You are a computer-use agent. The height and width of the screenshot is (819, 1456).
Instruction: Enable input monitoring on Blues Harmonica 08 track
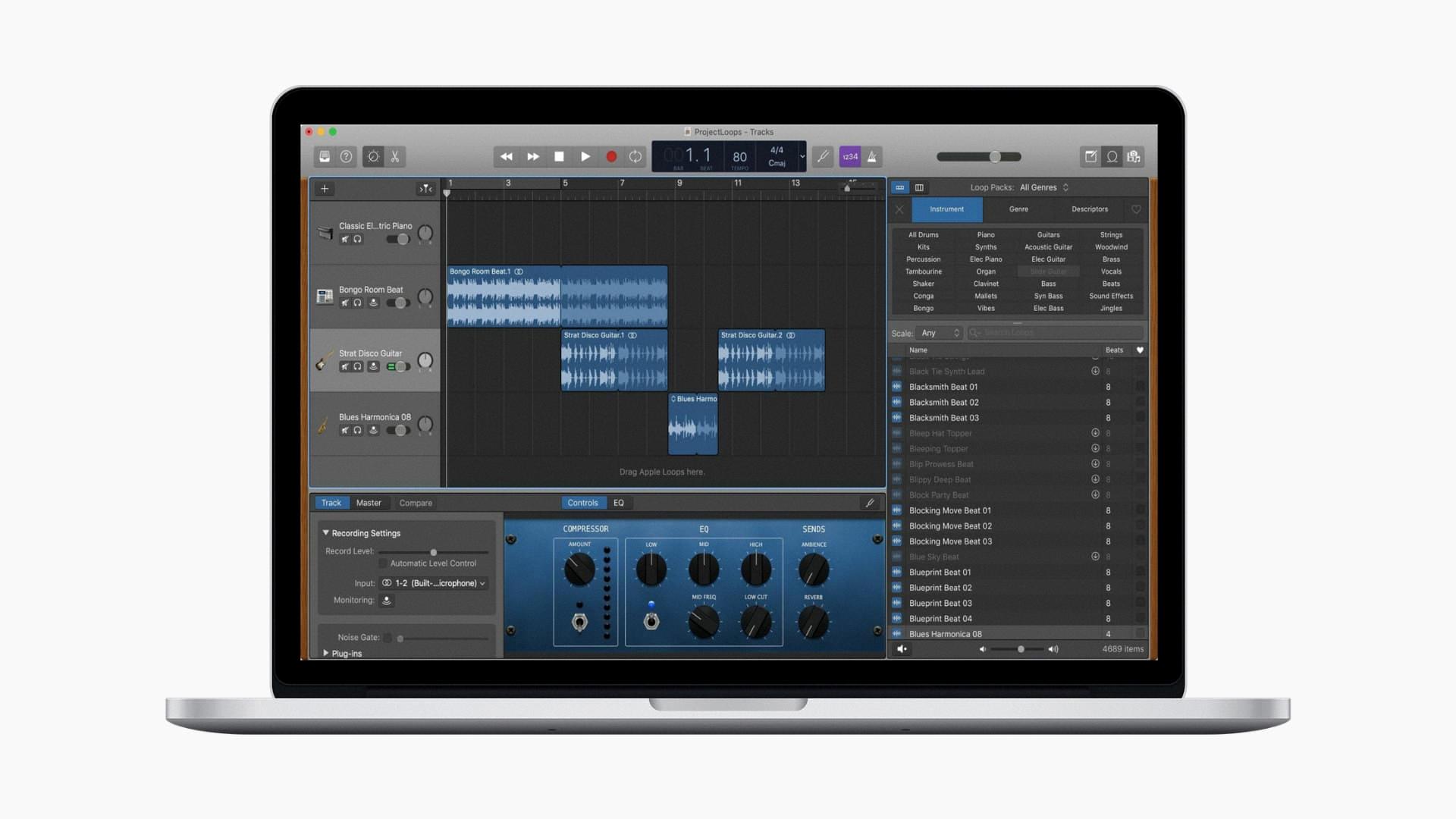click(373, 430)
